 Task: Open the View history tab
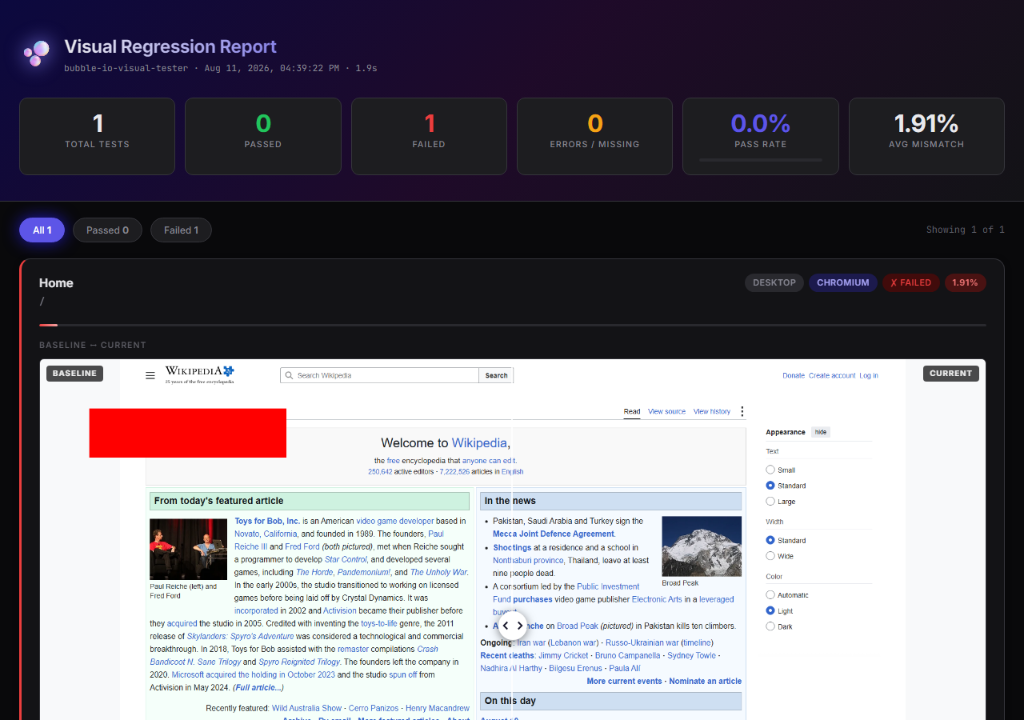pos(712,412)
